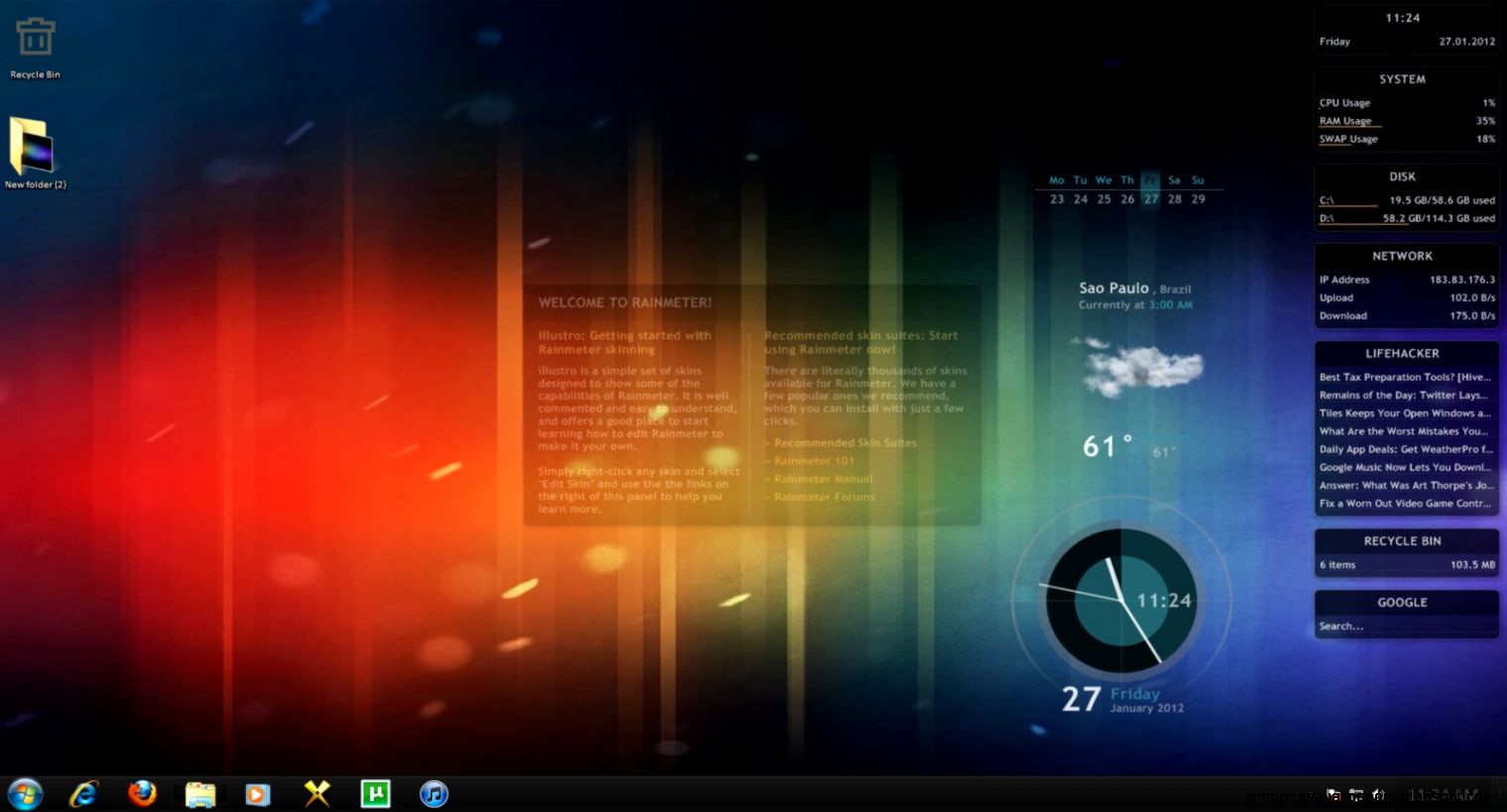Open iTunes from the taskbar
Screen dimensions: 1507x812
coord(433,793)
